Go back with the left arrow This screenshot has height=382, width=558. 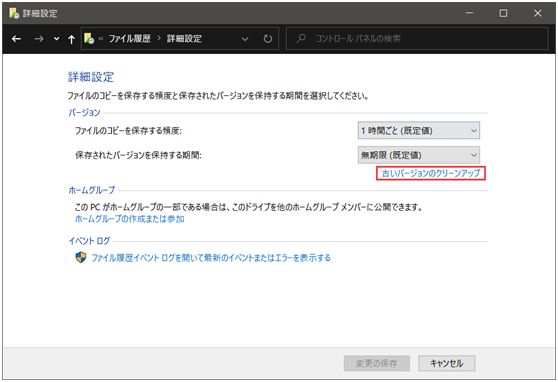(16, 39)
